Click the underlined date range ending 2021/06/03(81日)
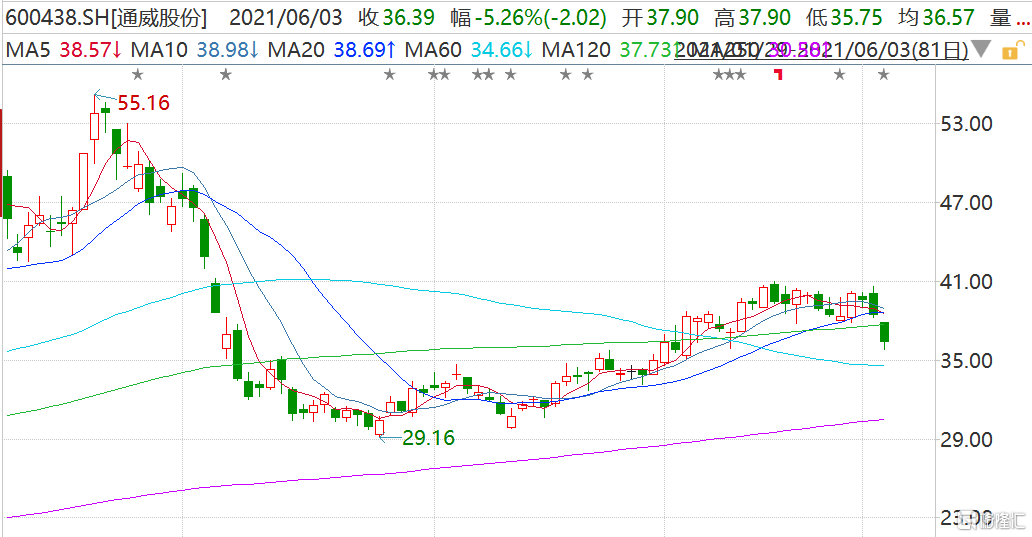 click(821, 49)
